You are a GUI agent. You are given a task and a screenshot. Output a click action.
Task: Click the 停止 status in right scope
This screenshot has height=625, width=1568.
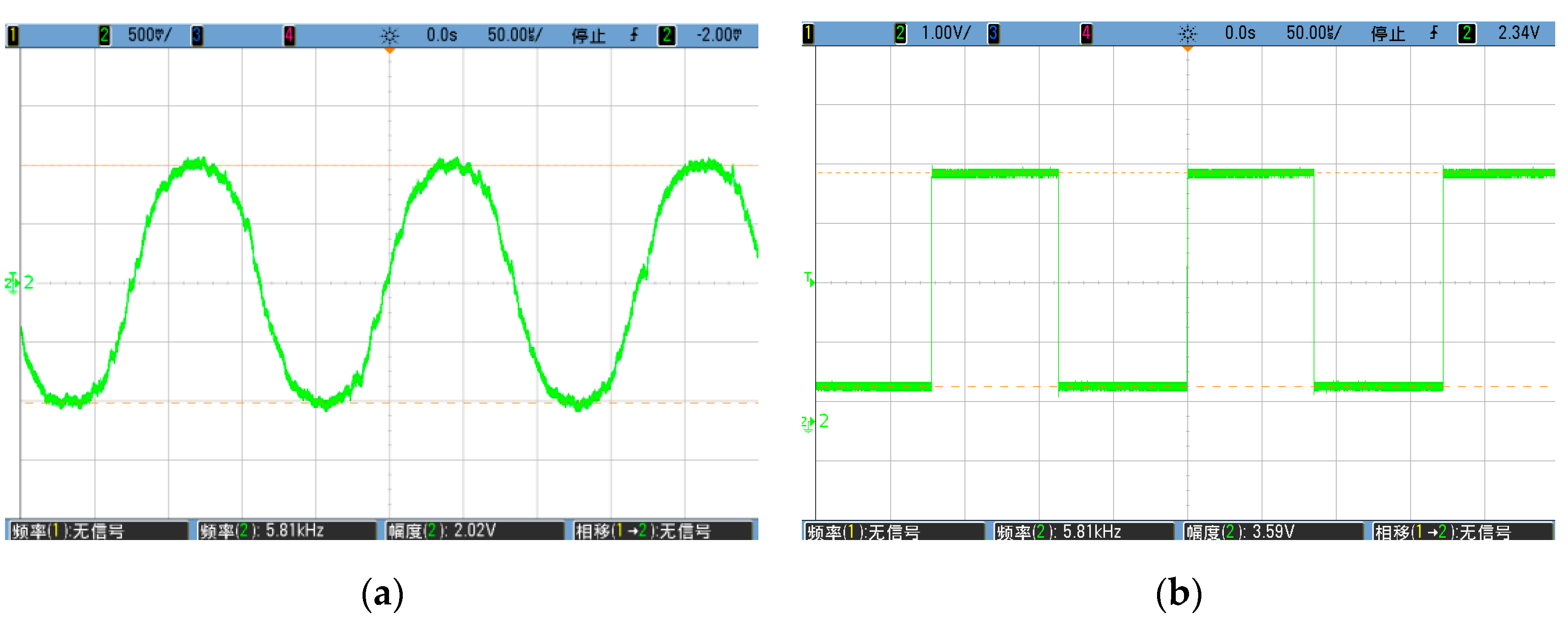coord(1388,33)
